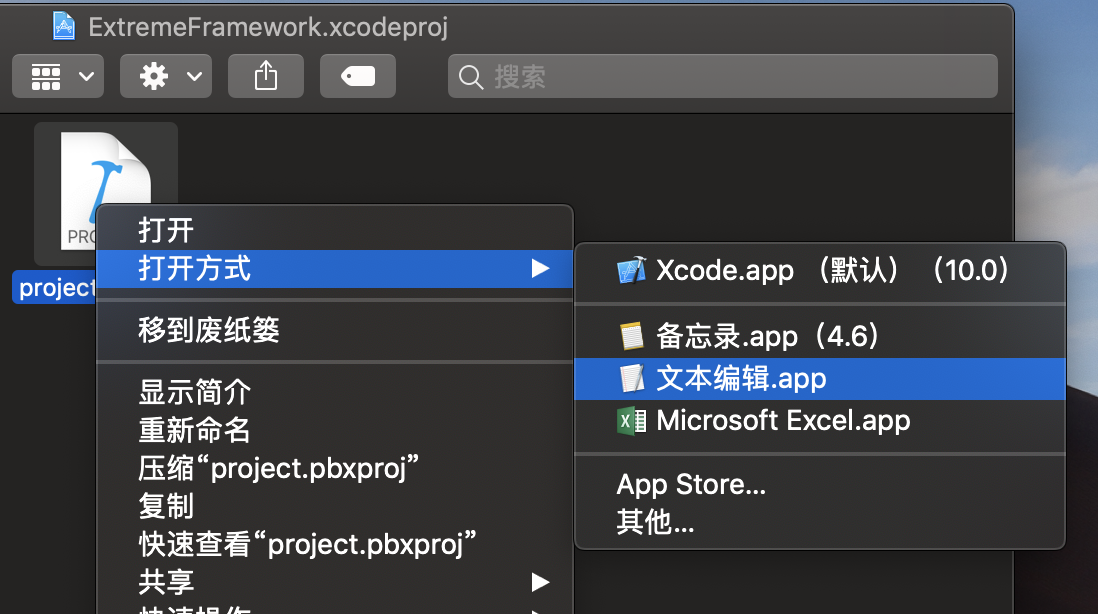Choose 移到废纸篓 from the context menu
1098x614 pixels.
click(335, 330)
